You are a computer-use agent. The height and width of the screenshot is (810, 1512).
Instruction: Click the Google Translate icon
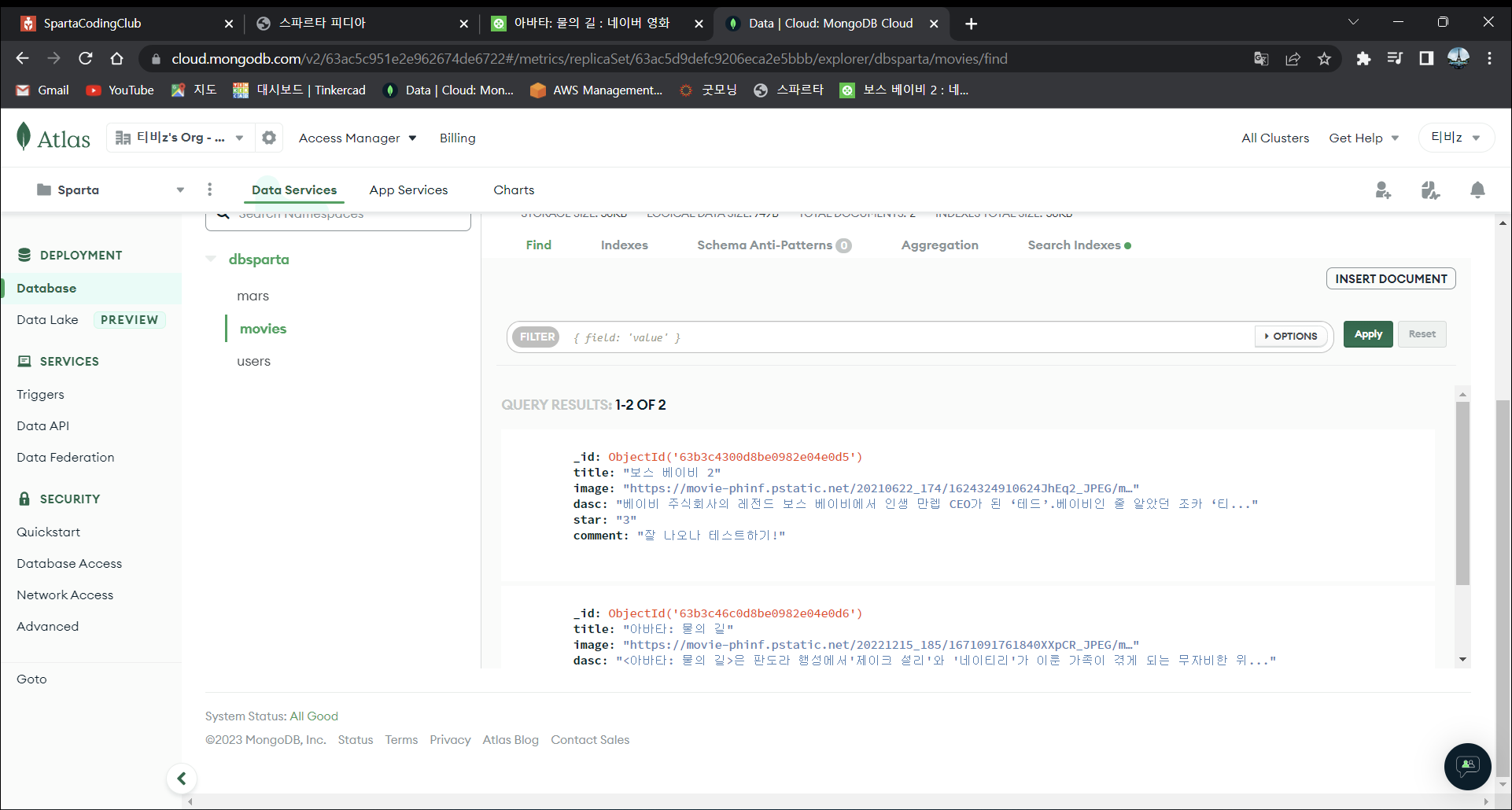tap(1261, 59)
